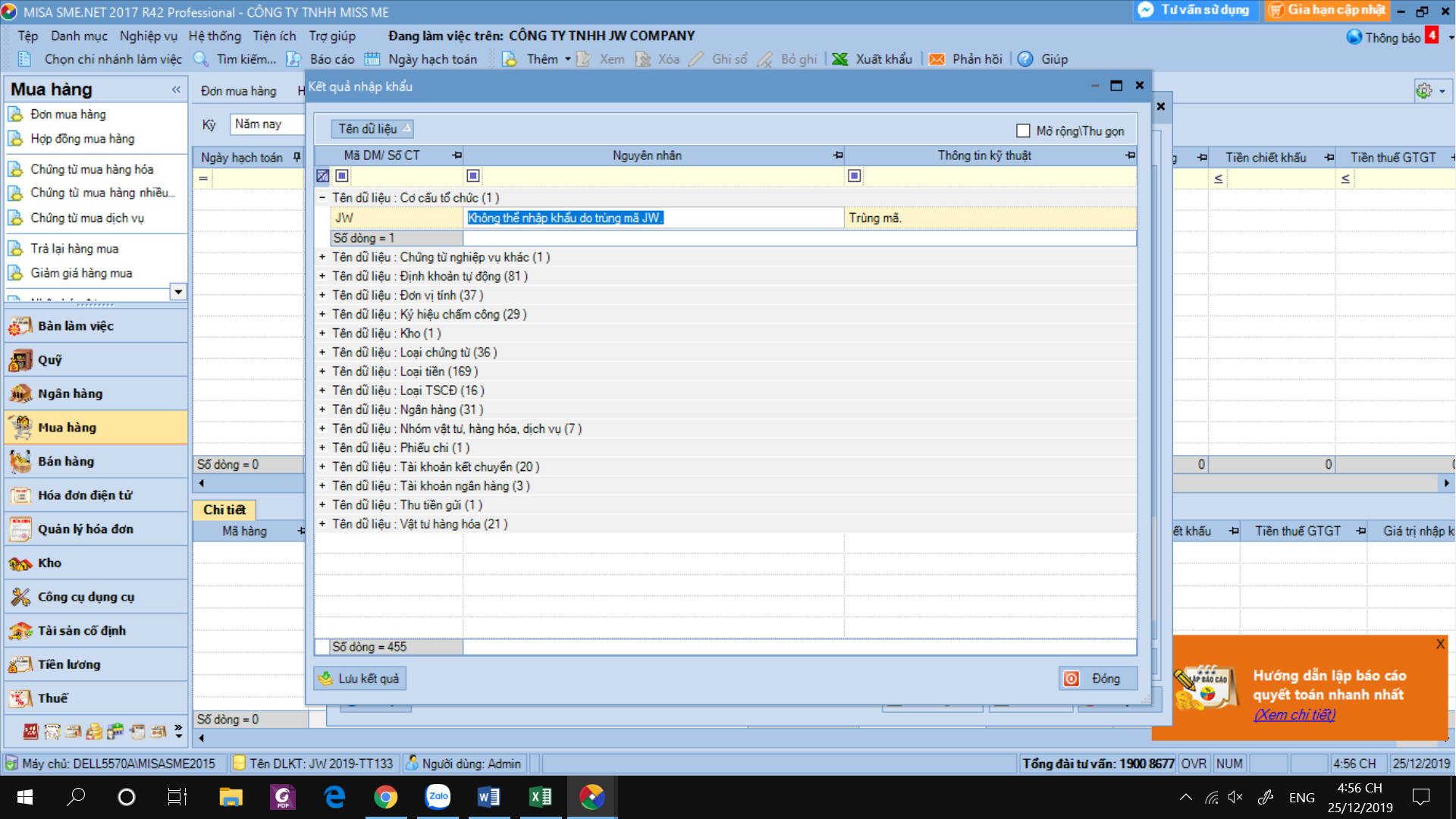This screenshot has height=819, width=1456.
Task: Sort by the Nguyên nhân column header
Action: (647, 155)
